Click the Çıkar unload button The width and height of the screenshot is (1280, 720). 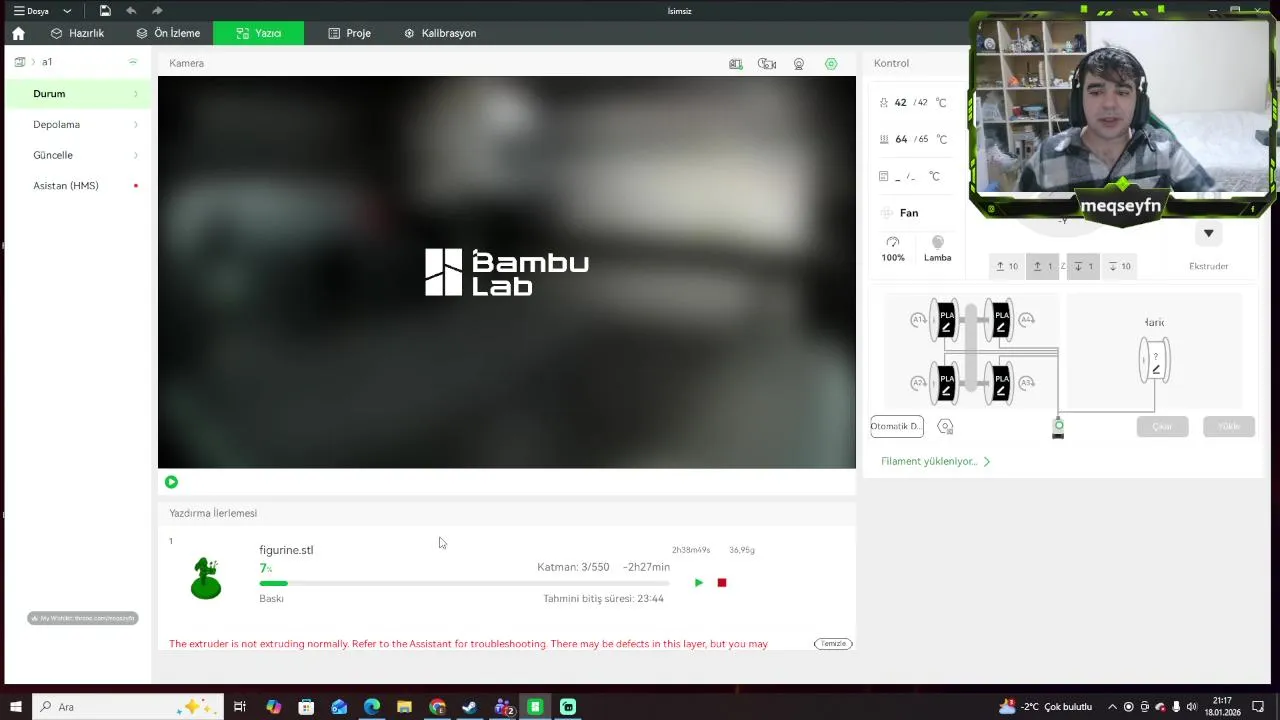pyautogui.click(x=1162, y=427)
